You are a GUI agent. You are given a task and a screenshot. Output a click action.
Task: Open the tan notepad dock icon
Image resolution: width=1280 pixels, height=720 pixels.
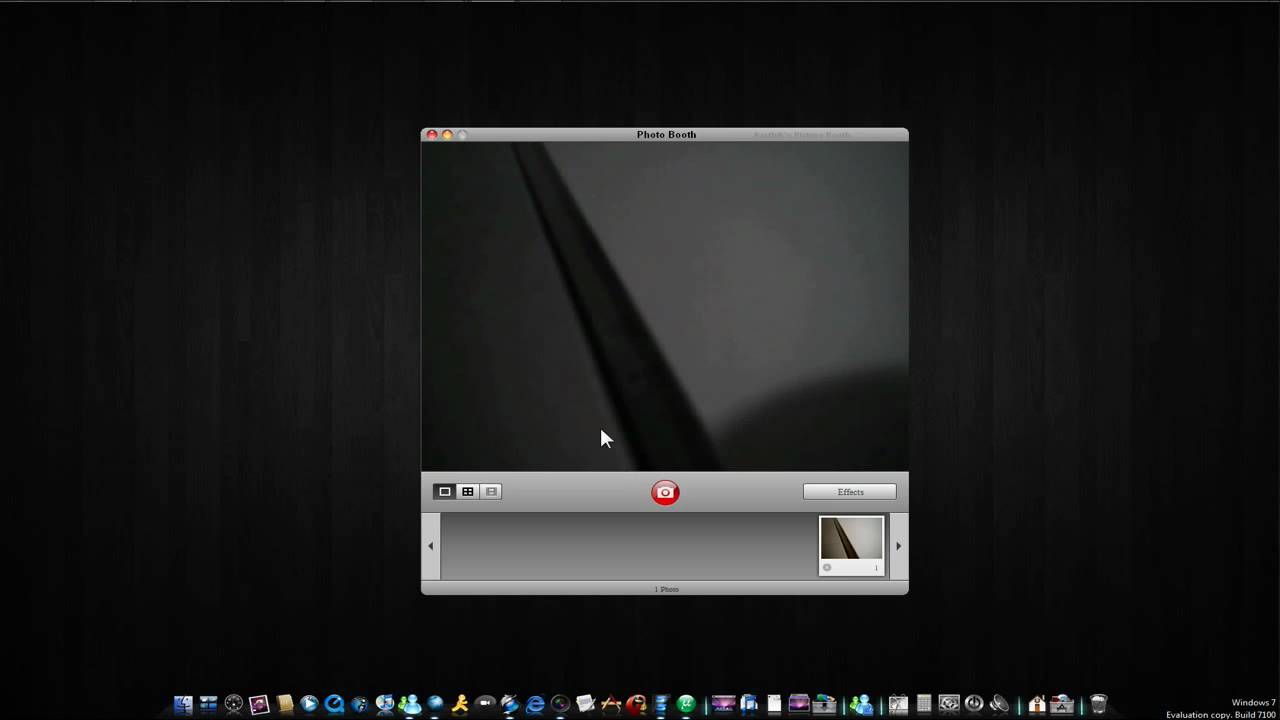coord(285,704)
